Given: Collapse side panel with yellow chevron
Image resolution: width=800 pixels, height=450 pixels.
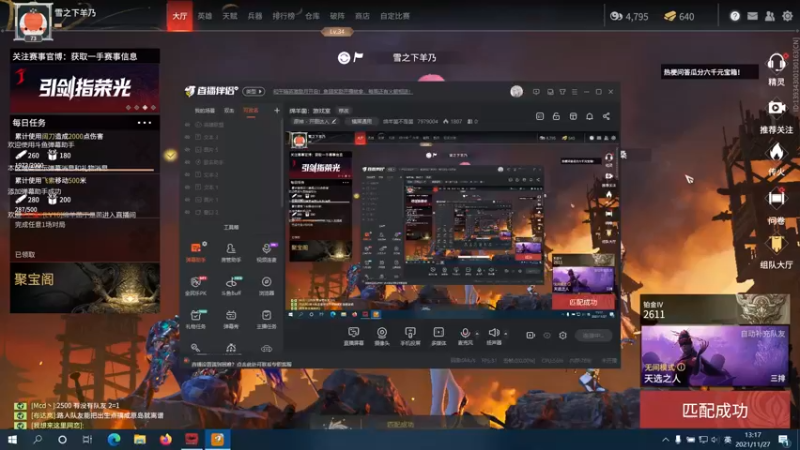Looking at the screenshot, I should 170,155.
